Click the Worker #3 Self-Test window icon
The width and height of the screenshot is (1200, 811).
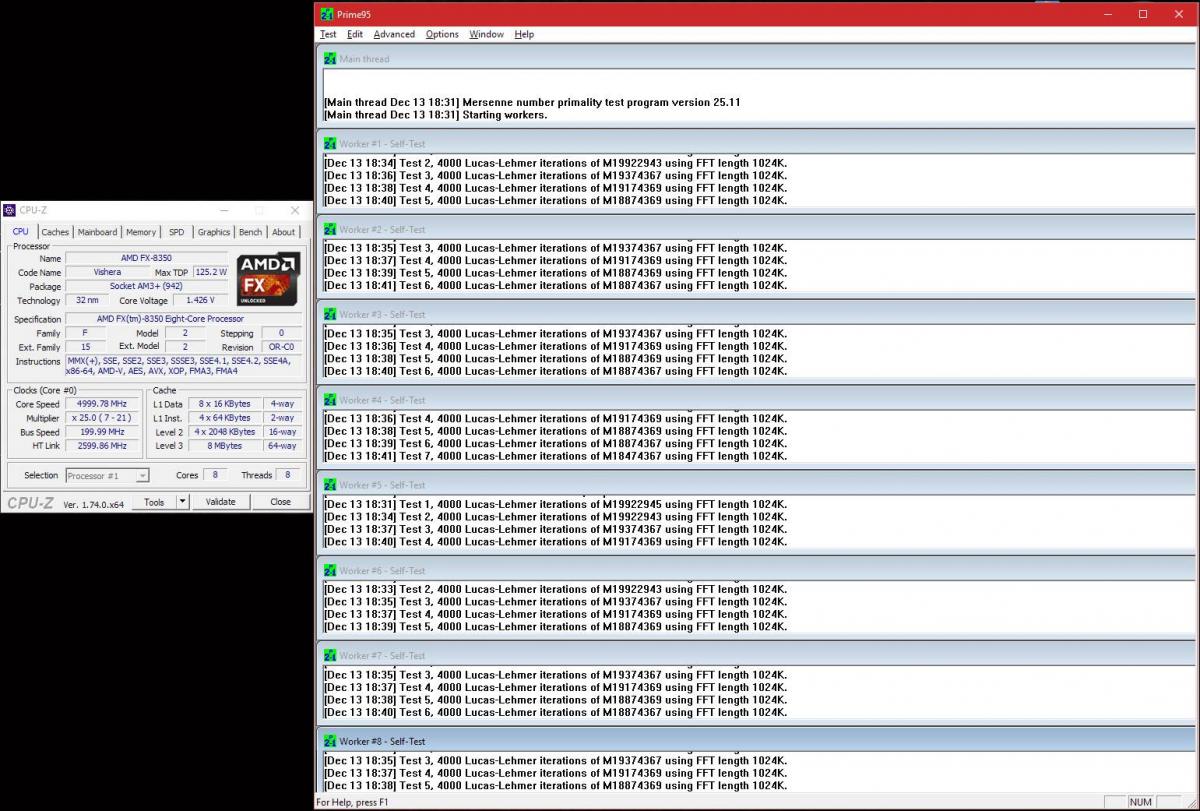coord(330,314)
